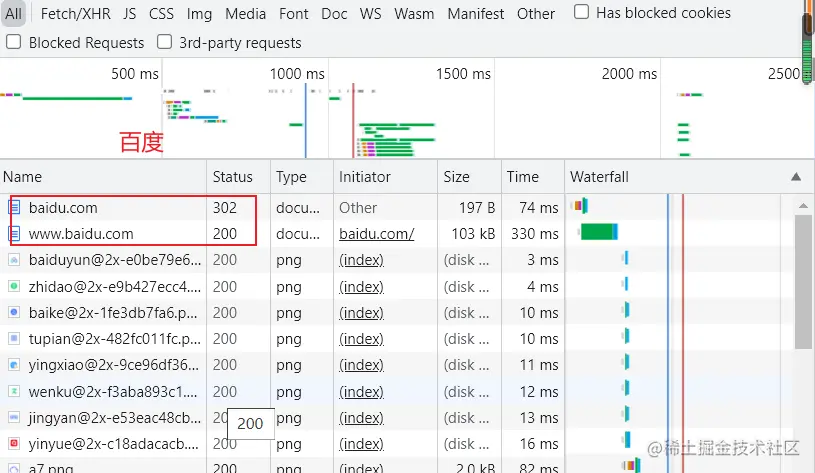This screenshot has height=473, width=815.
Task: Click the 1000 ms overview timeline marker
Action: pyautogui.click(x=297, y=74)
